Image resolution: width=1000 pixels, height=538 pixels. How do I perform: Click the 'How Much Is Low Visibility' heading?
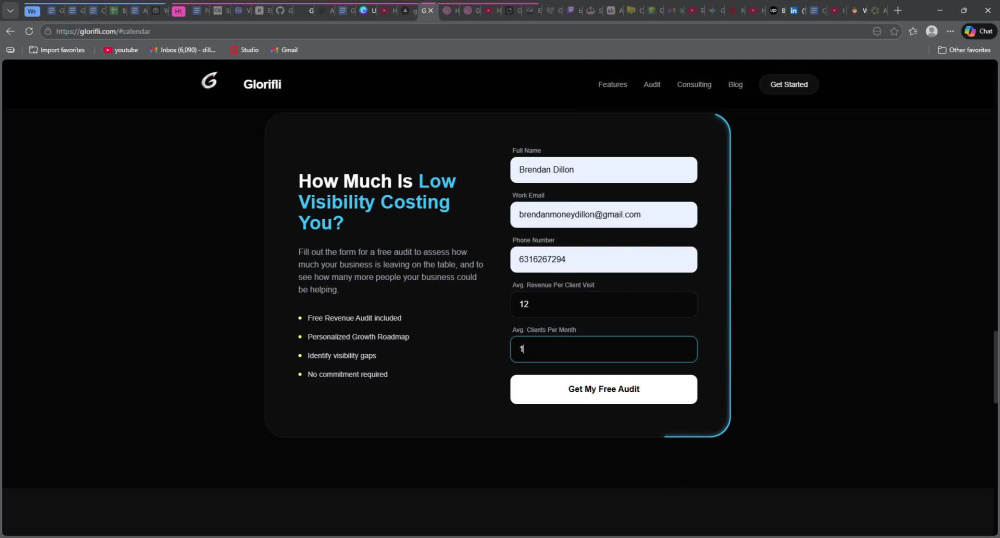[x=377, y=202]
